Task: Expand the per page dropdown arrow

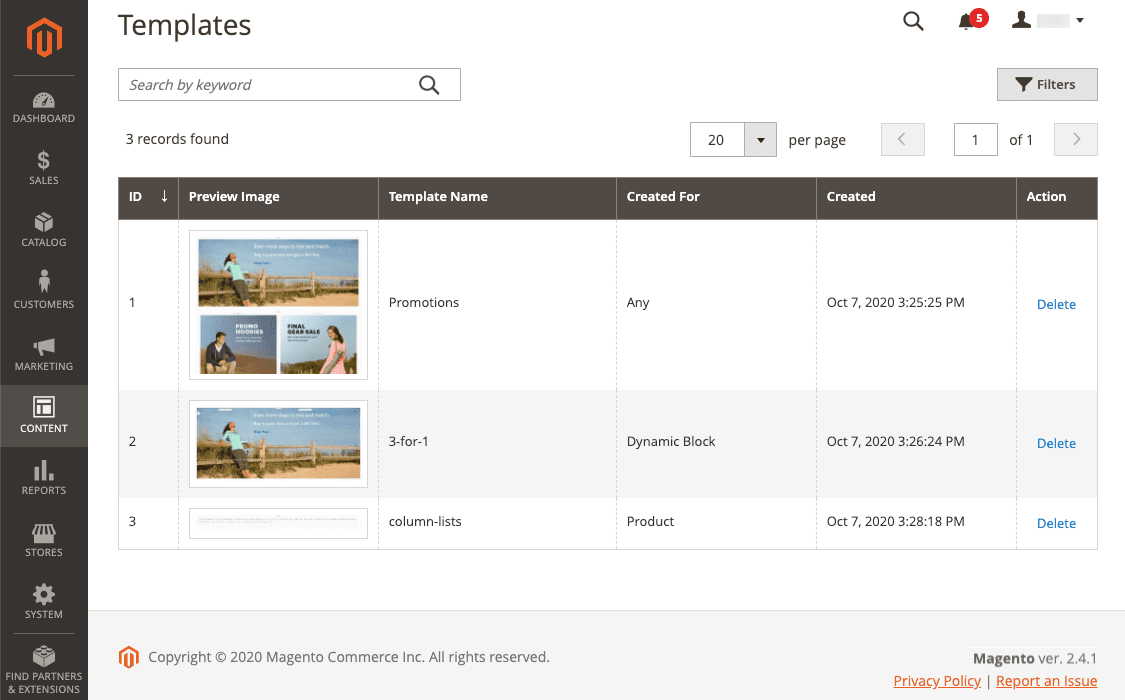Action: click(x=761, y=140)
